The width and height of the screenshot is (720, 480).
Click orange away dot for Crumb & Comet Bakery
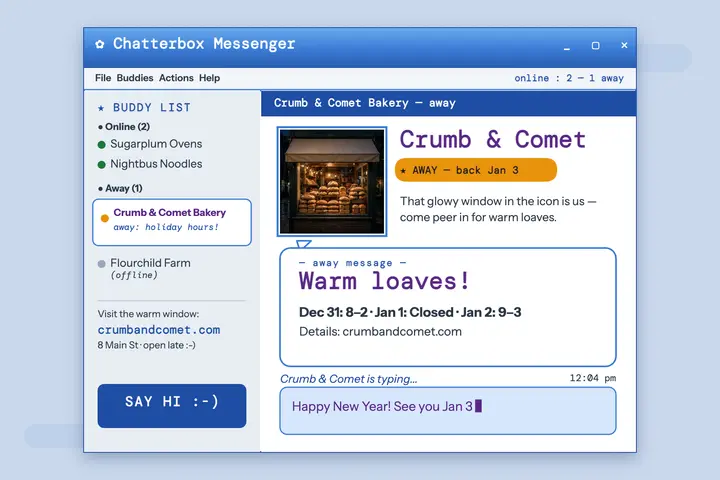tap(105, 218)
